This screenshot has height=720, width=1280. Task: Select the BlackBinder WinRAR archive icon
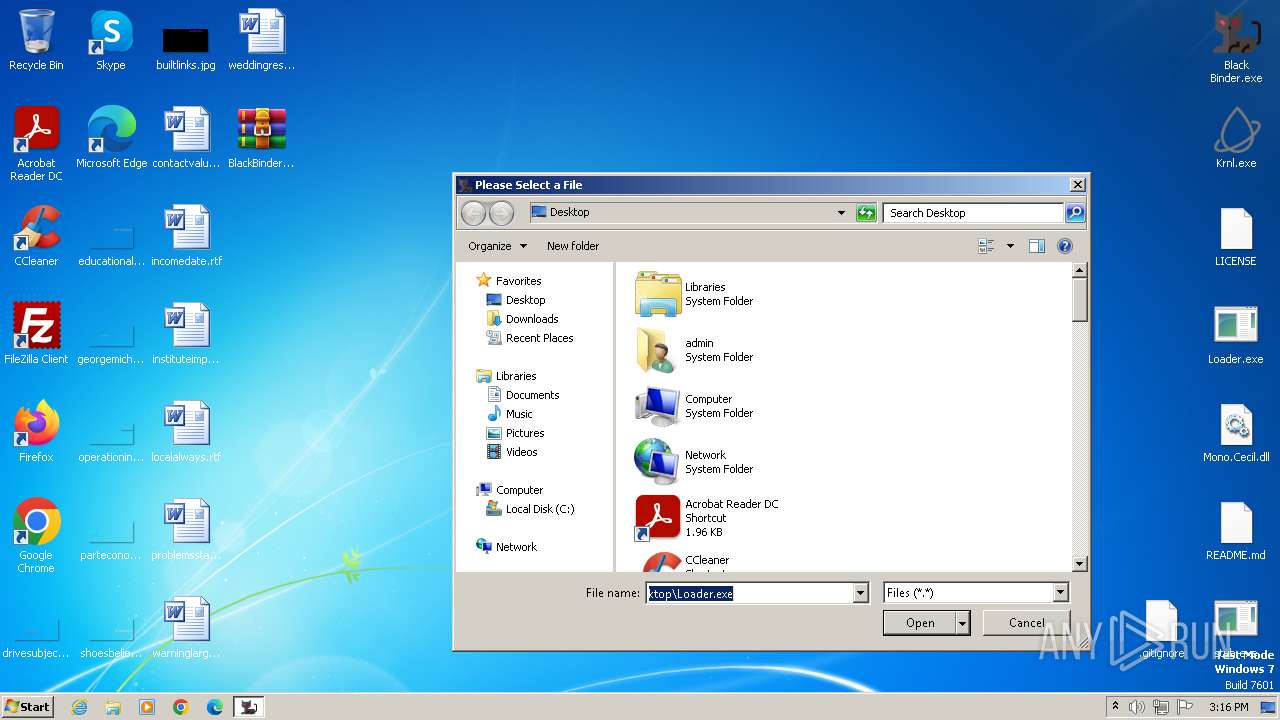pos(261,138)
